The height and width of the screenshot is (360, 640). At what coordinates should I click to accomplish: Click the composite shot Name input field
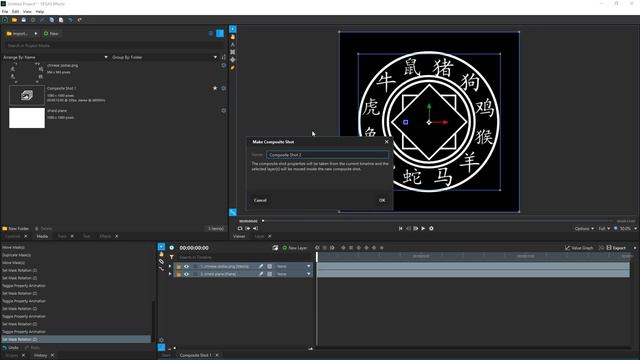click(x=327, y=155)
